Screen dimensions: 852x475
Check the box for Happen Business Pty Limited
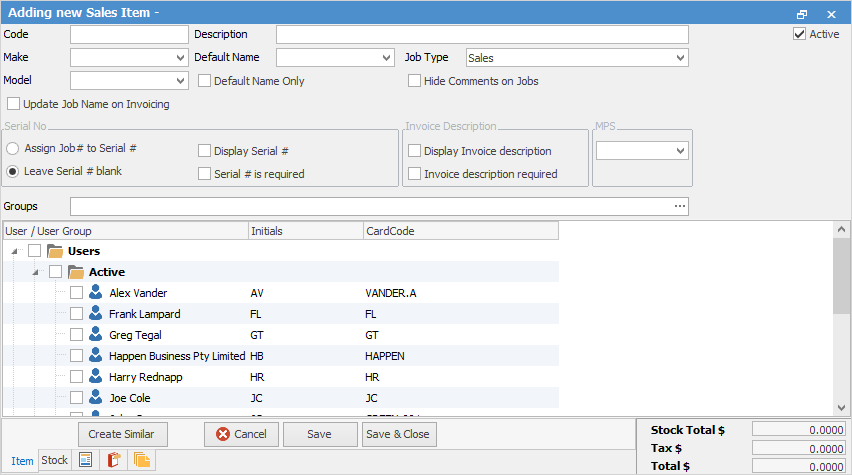77,355
